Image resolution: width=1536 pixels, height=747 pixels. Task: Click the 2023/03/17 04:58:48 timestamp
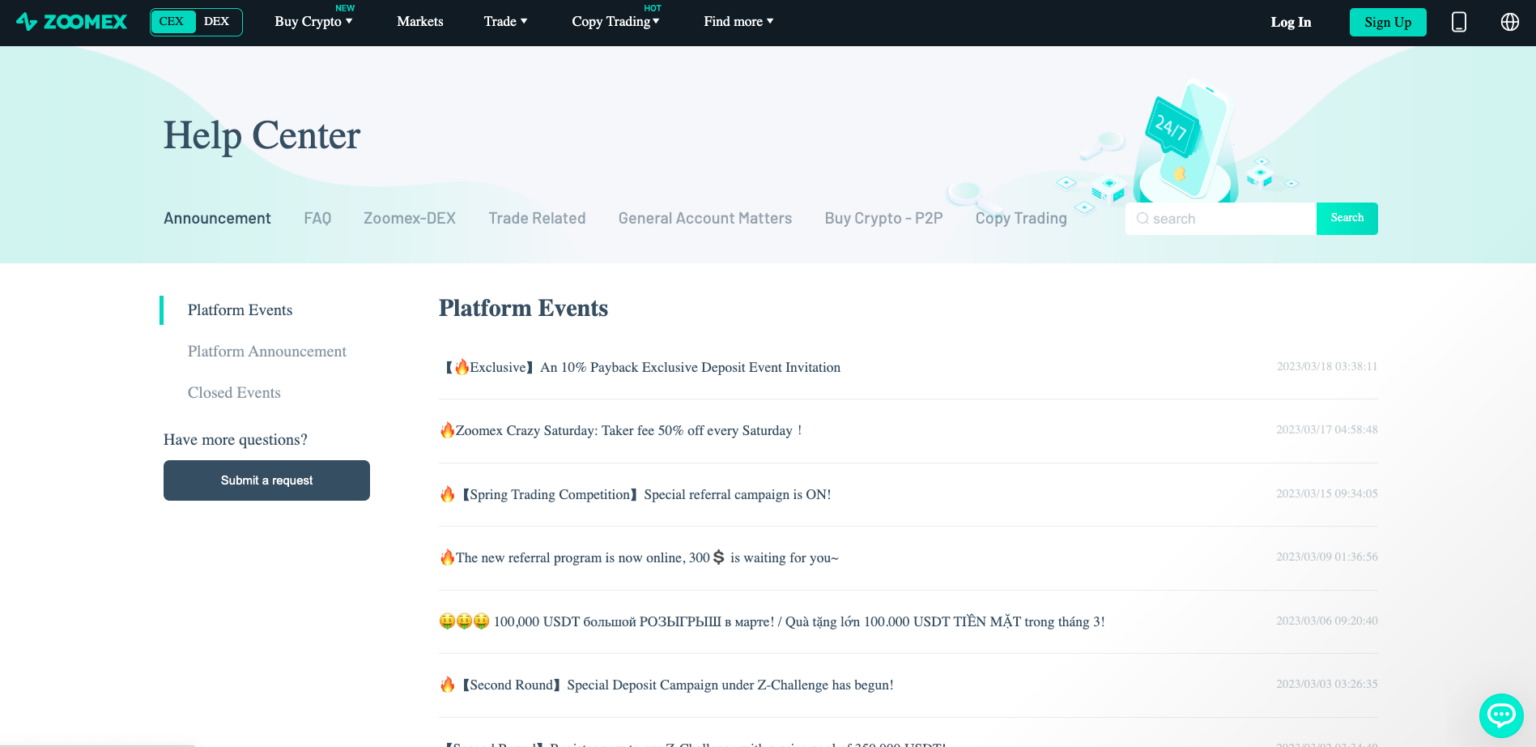tap(1327, 430)
